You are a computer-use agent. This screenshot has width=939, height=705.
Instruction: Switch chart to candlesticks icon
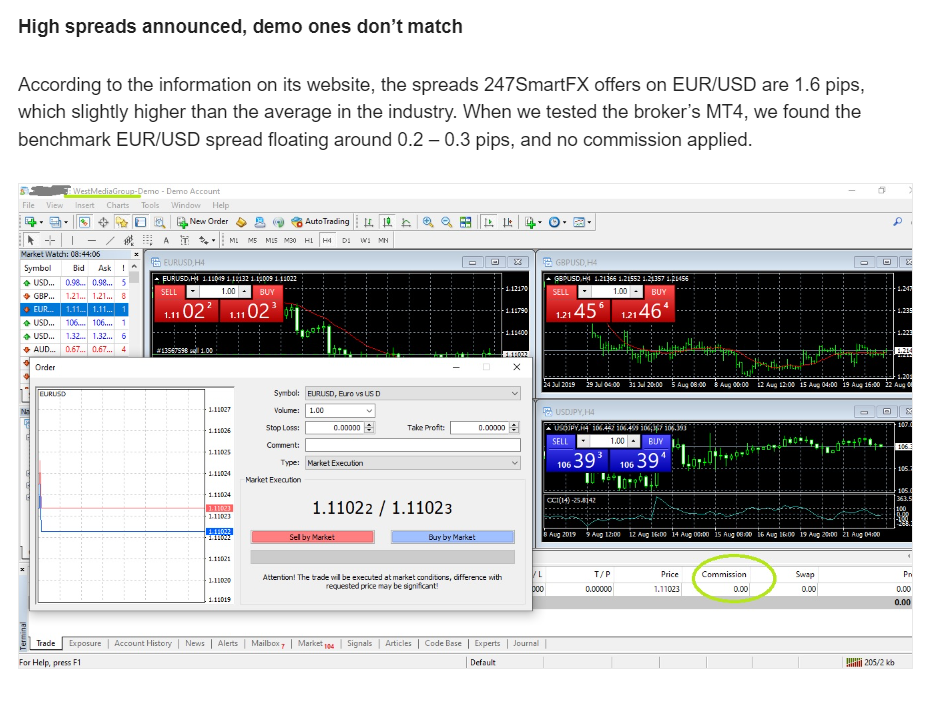click(387, 222)
